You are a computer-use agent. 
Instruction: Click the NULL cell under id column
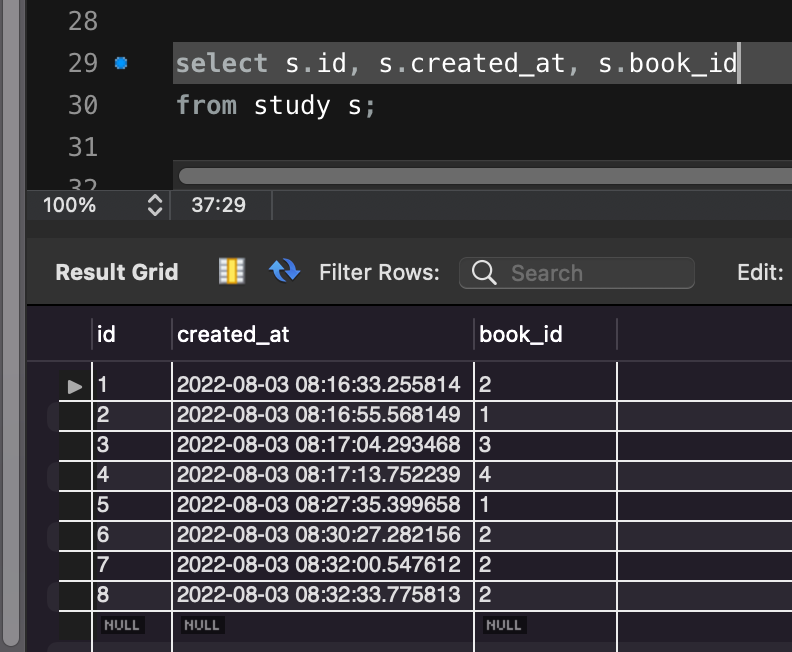[x=122, y=625]
